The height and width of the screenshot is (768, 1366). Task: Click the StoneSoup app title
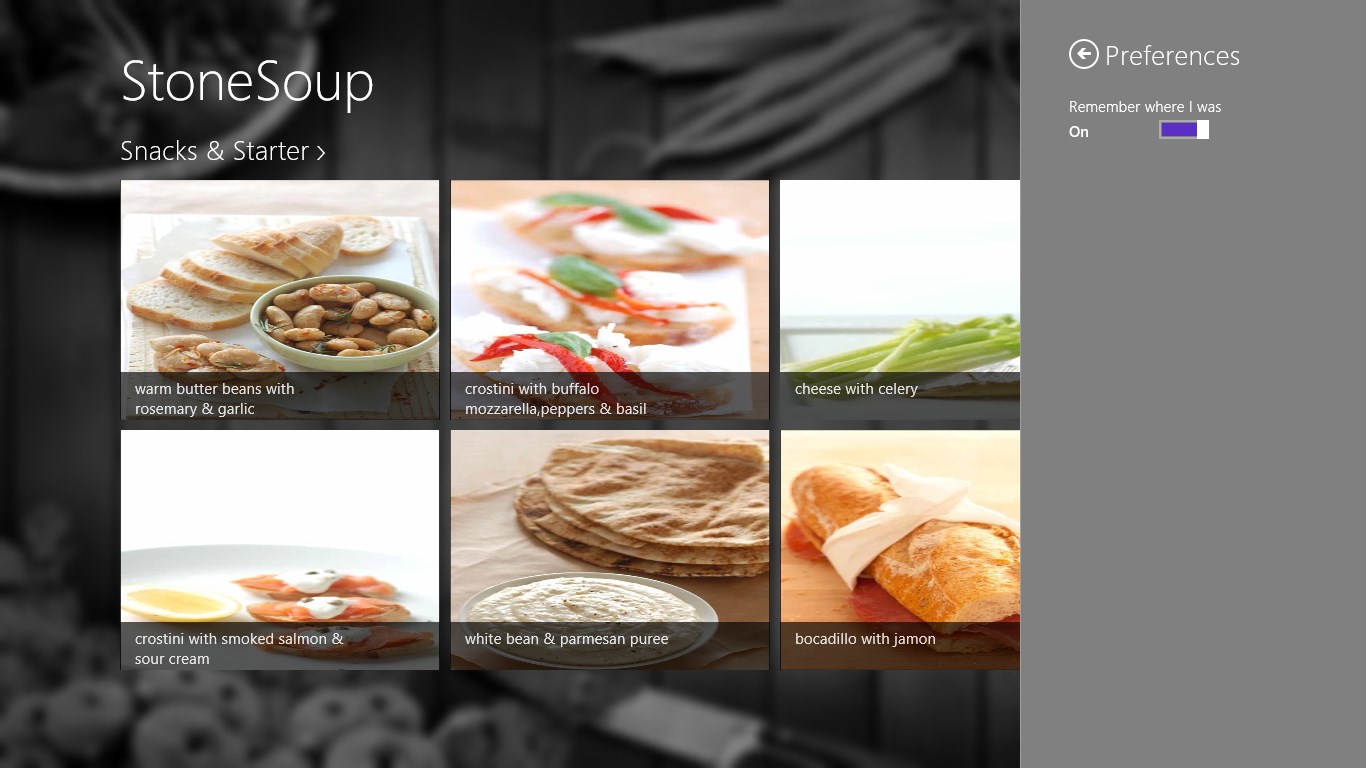coord(247,82)
